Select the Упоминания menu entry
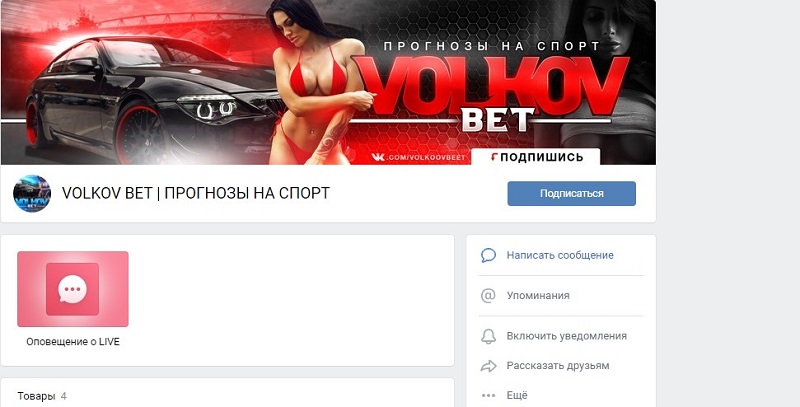Image resolution: width=800 pixels, height=407 pixels. click(538, 295)
